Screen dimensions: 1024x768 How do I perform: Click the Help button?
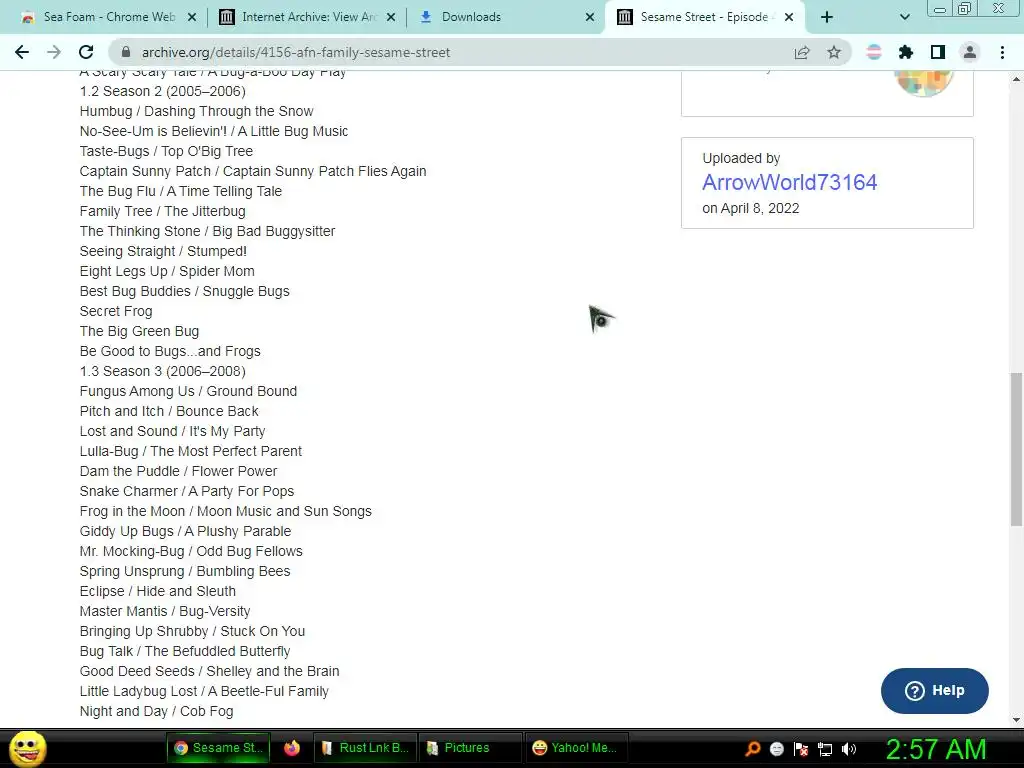pyautogui.click(x=935, y=691)
